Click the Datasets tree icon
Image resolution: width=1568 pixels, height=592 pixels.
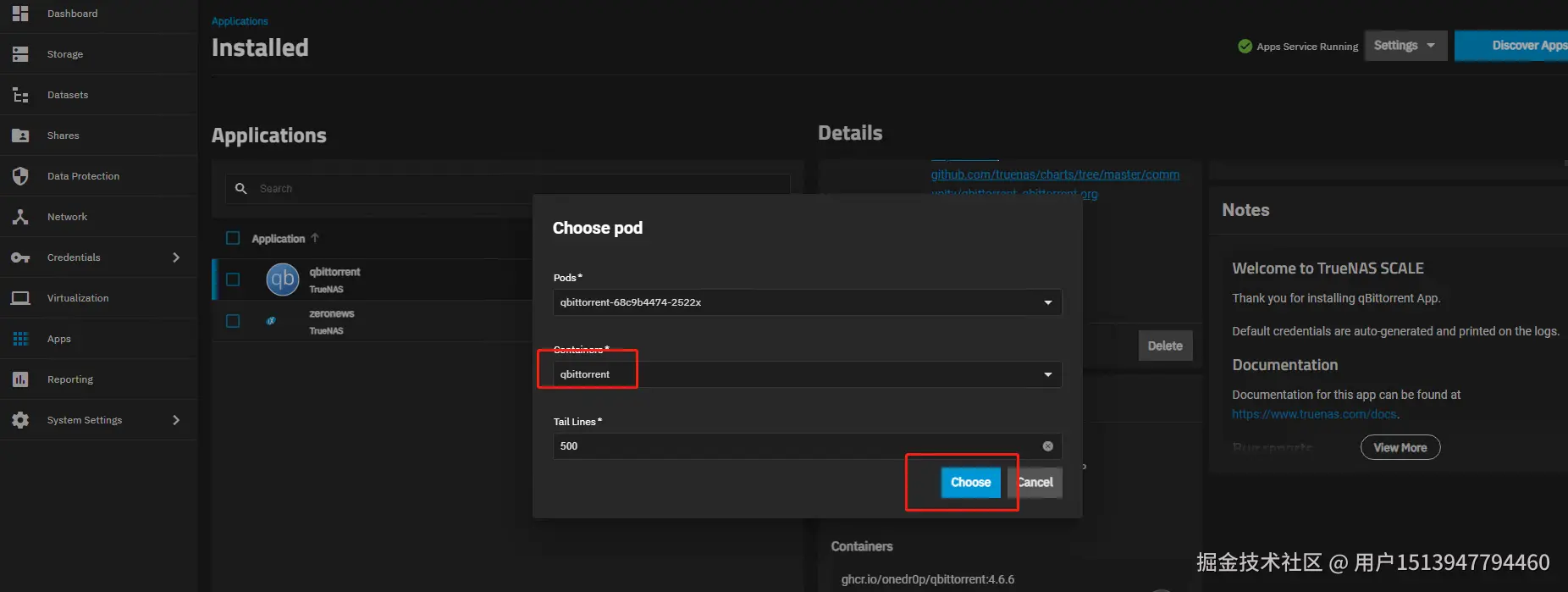click(20, 95)
